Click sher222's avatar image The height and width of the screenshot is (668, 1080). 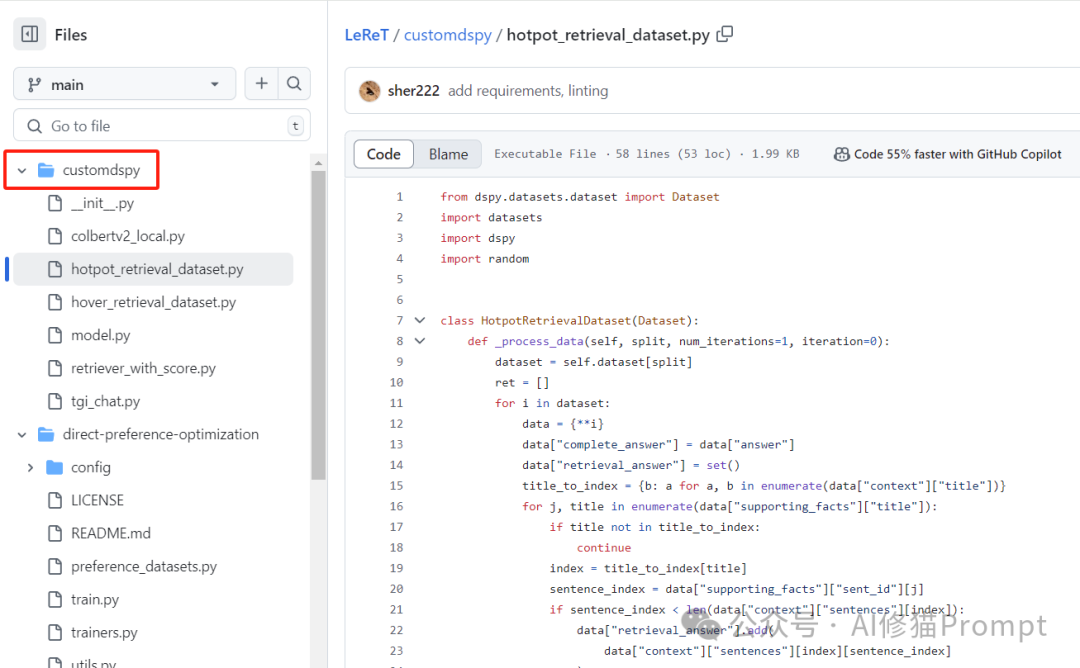369,90
